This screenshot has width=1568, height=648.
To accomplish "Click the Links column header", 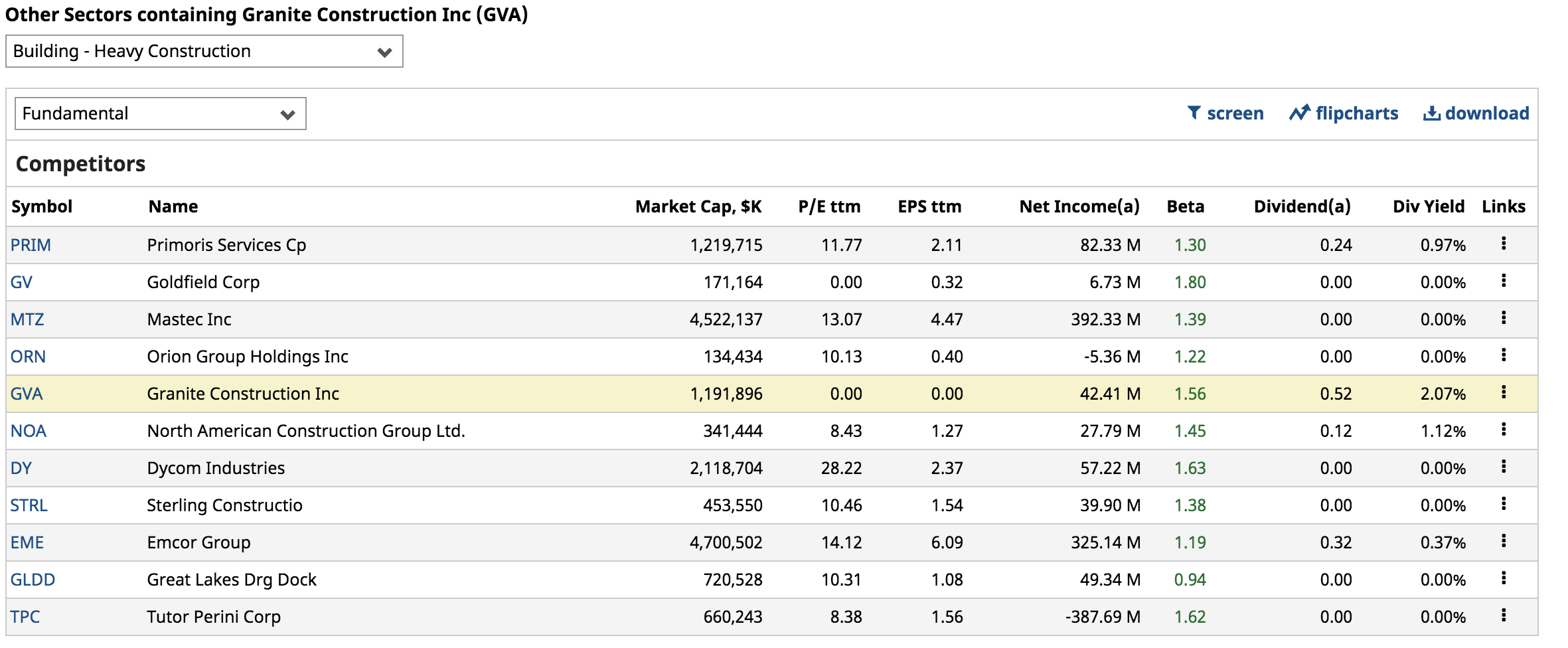I will (1504, 206).
